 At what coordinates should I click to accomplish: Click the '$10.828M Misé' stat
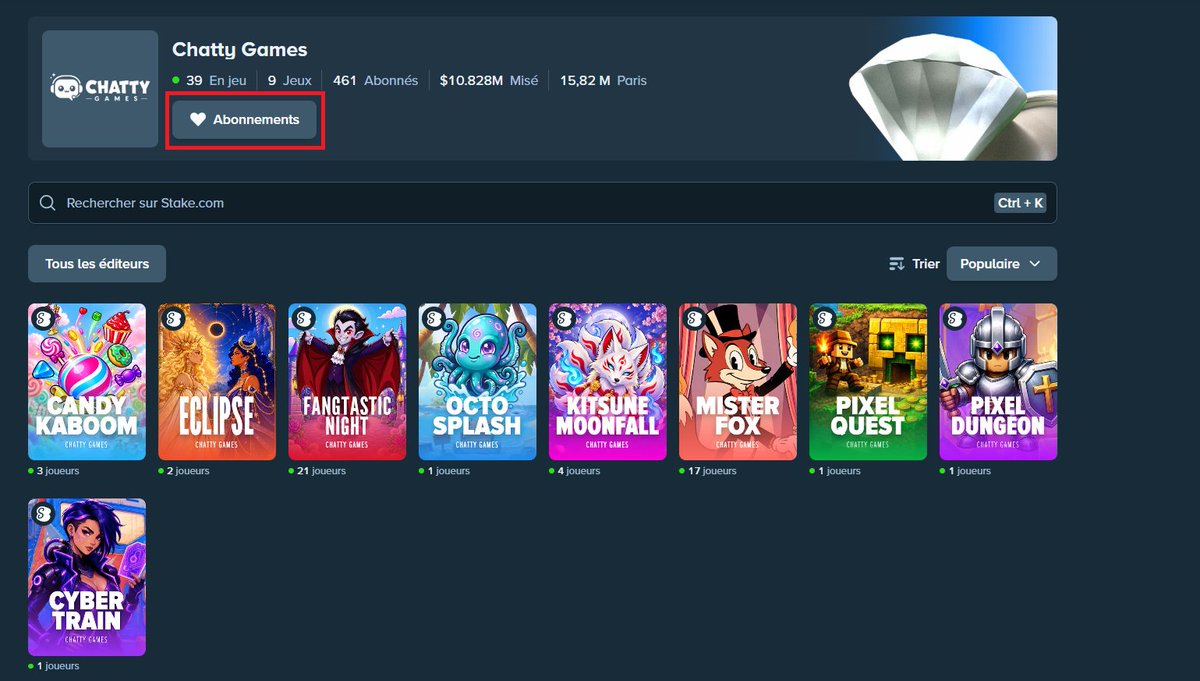(489, 80)
